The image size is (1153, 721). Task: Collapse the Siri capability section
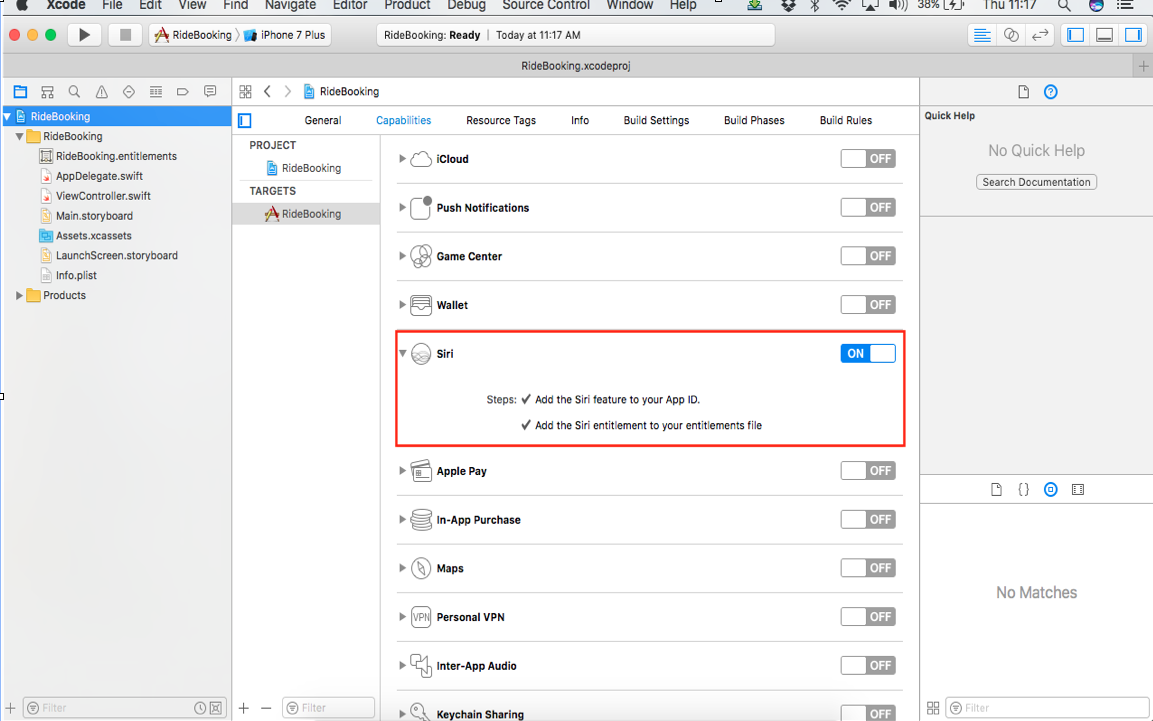[402, 354]
